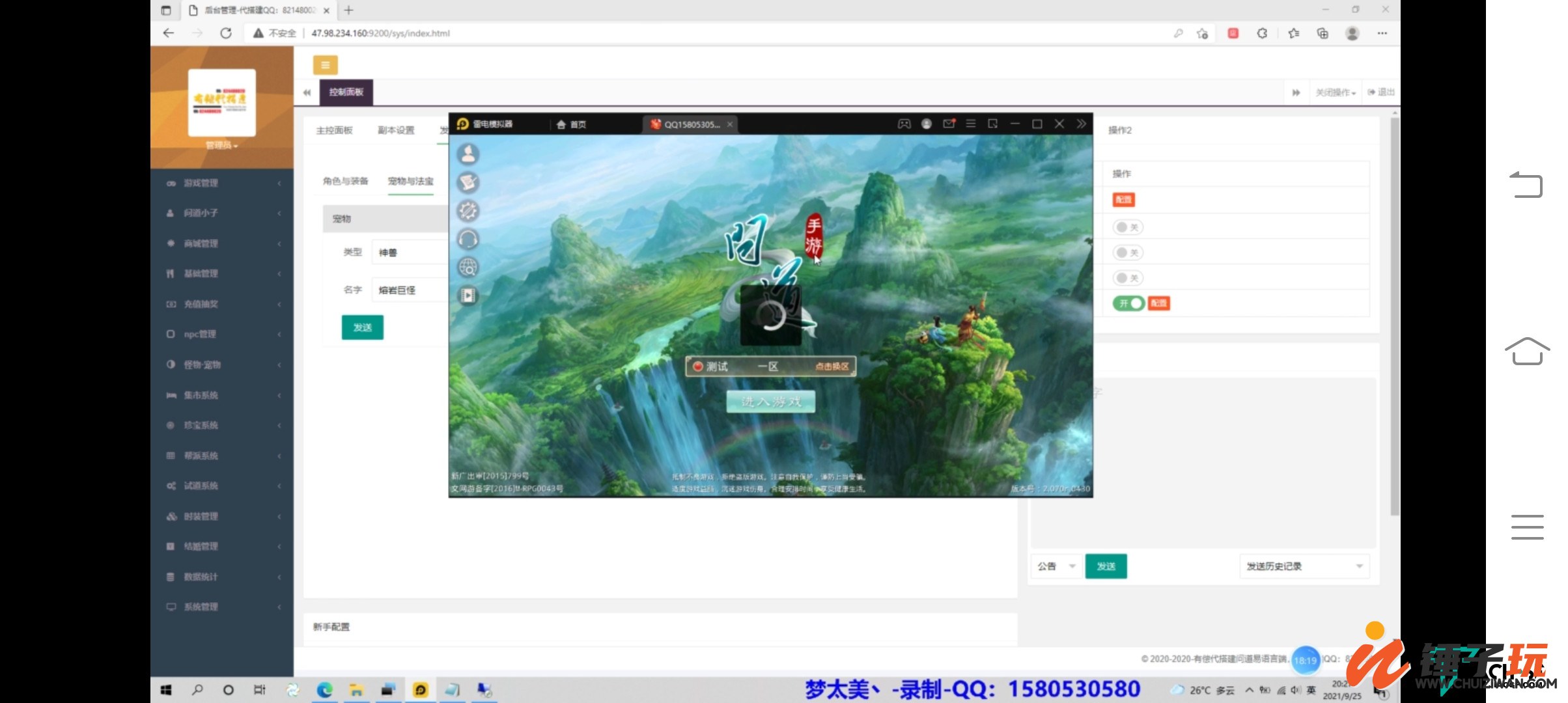Open the 公告 type dropdown
The width and height of the screenshot is (1568, 703).
point(1056,566)
